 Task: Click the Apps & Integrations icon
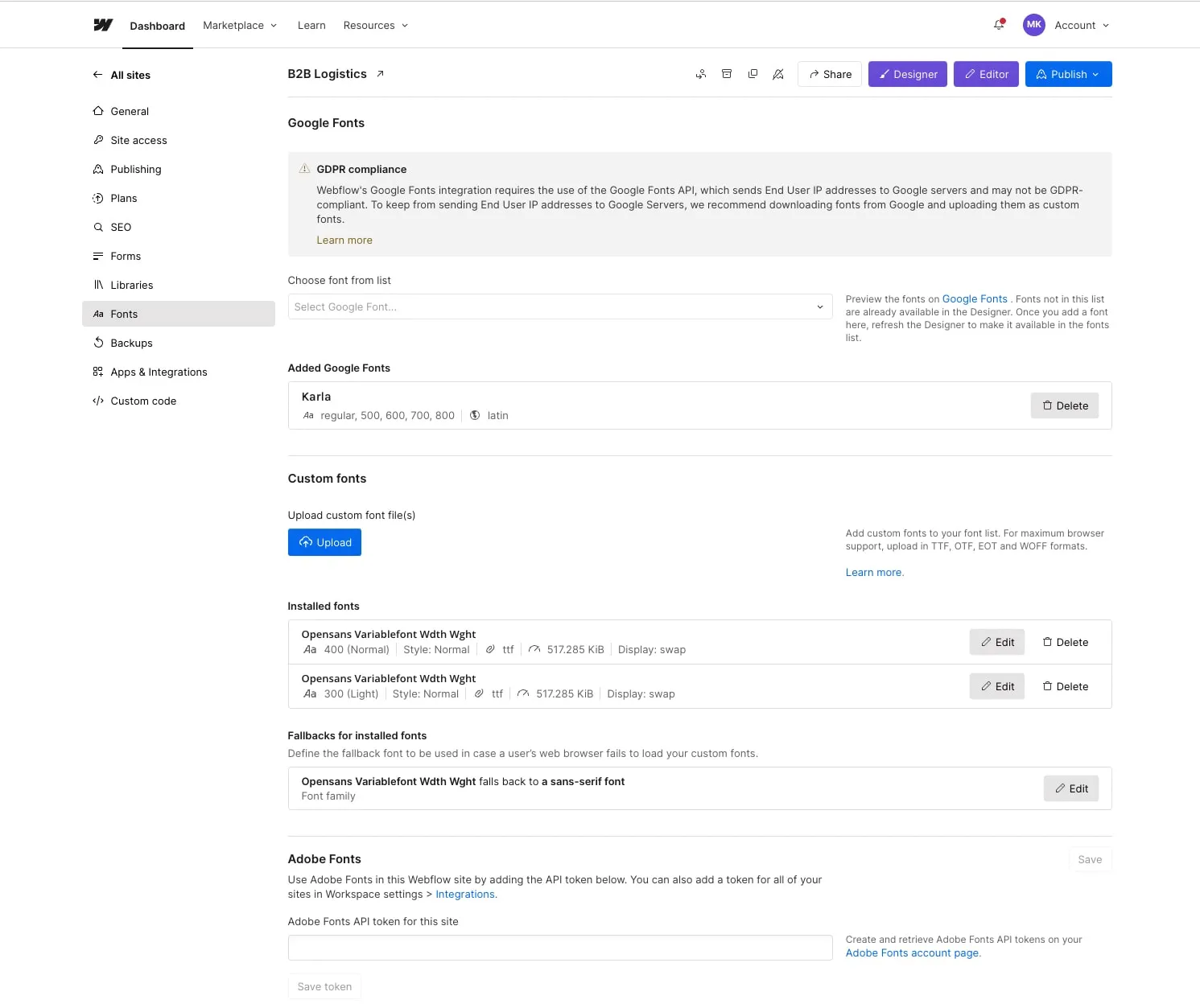coord(98,372)
